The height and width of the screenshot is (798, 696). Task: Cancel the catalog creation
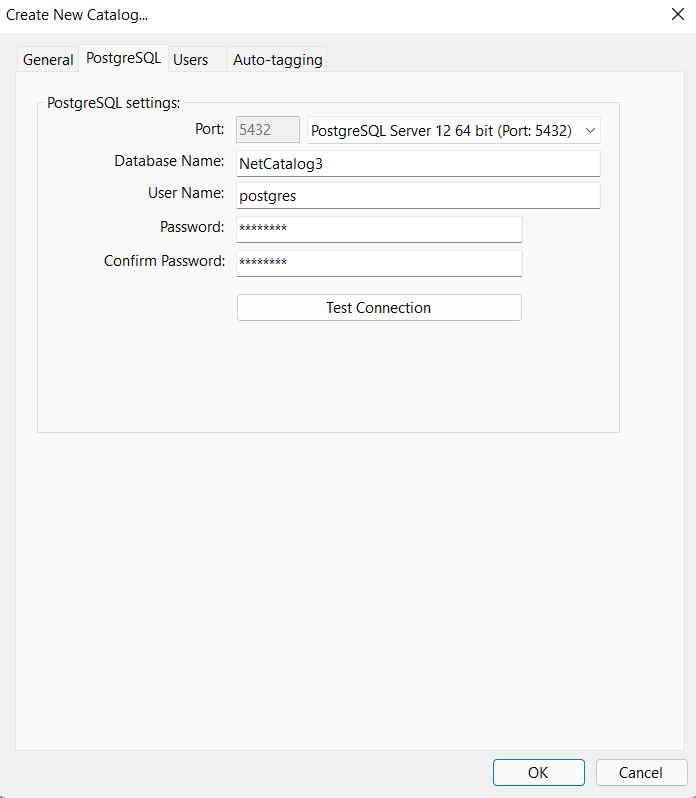click(x=641, y=772)
